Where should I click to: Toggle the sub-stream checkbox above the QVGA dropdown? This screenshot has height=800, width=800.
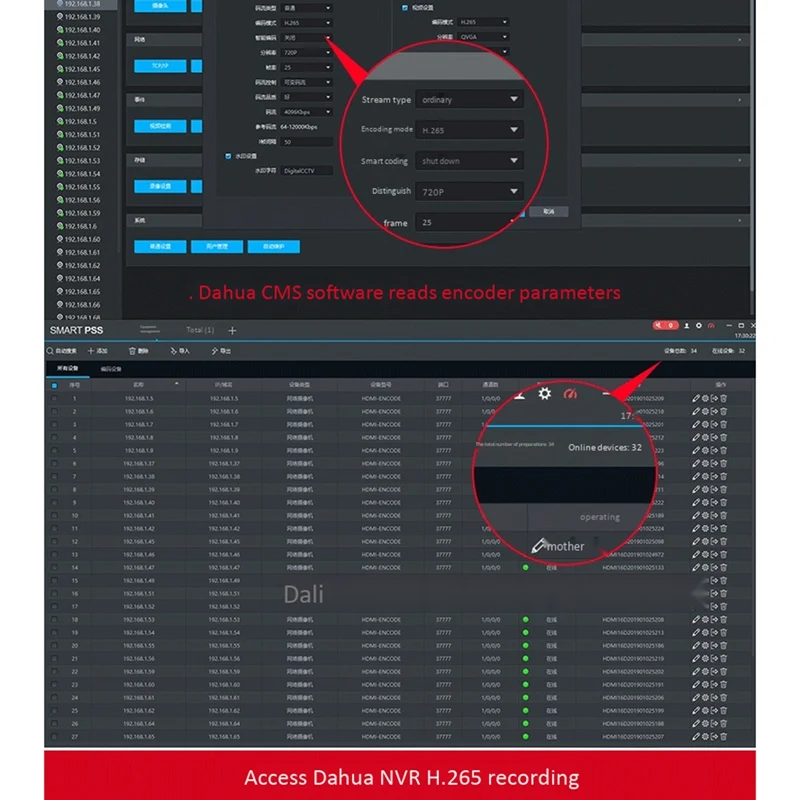[405, 8]
